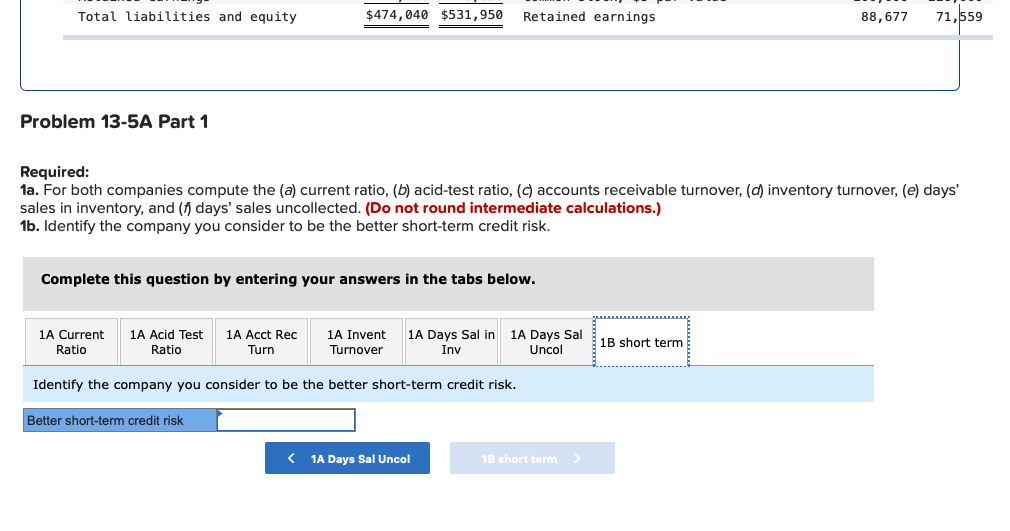Click the $531,950 total liabilities value
The width and height of the screenshot is (1010, 531).
coord(472,15)
